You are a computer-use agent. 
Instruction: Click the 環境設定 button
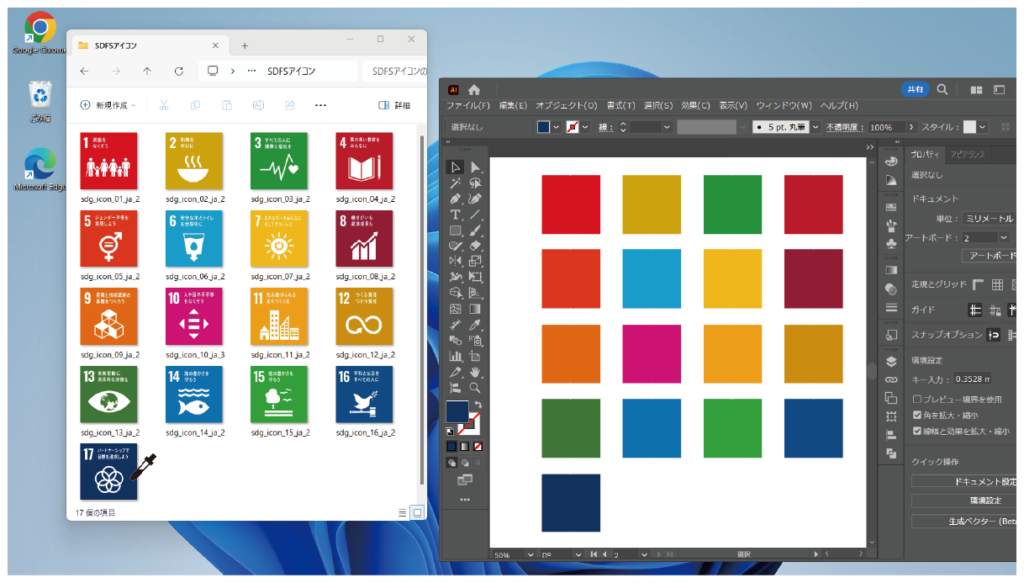click(964, 501)
